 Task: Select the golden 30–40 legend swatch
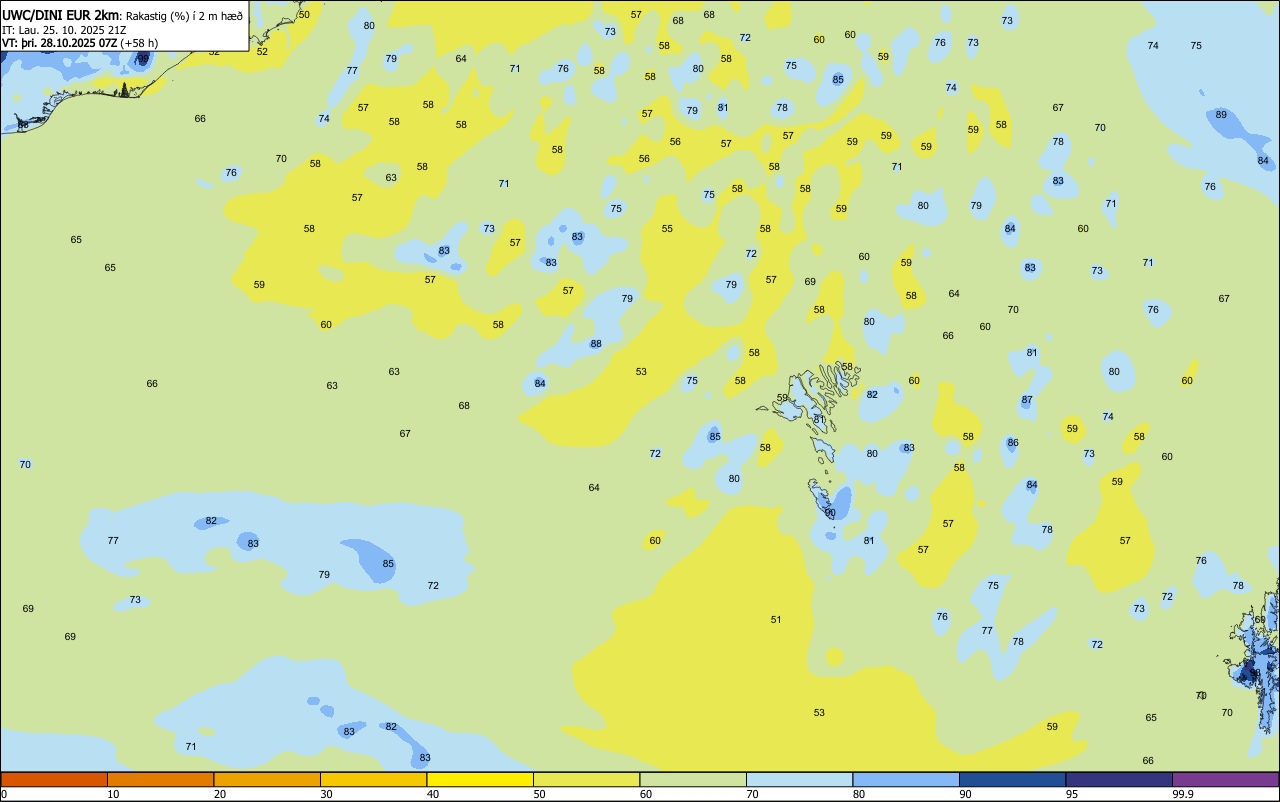point(373,779)
